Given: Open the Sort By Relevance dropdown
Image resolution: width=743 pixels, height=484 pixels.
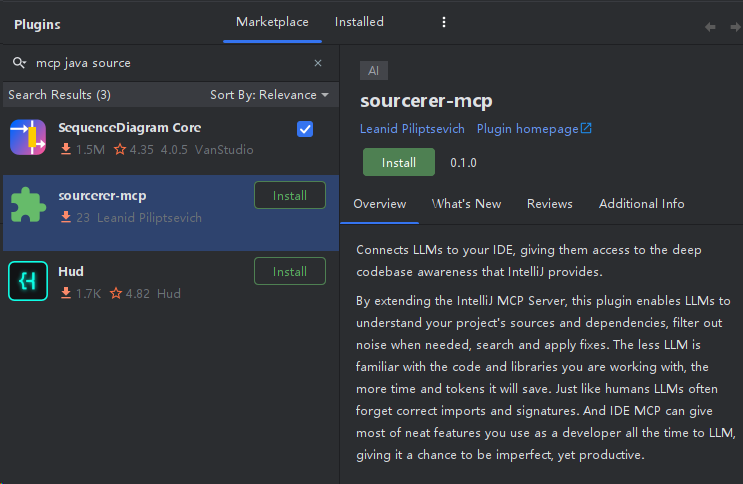Looking at the screenshot, I should coord(269,95).
